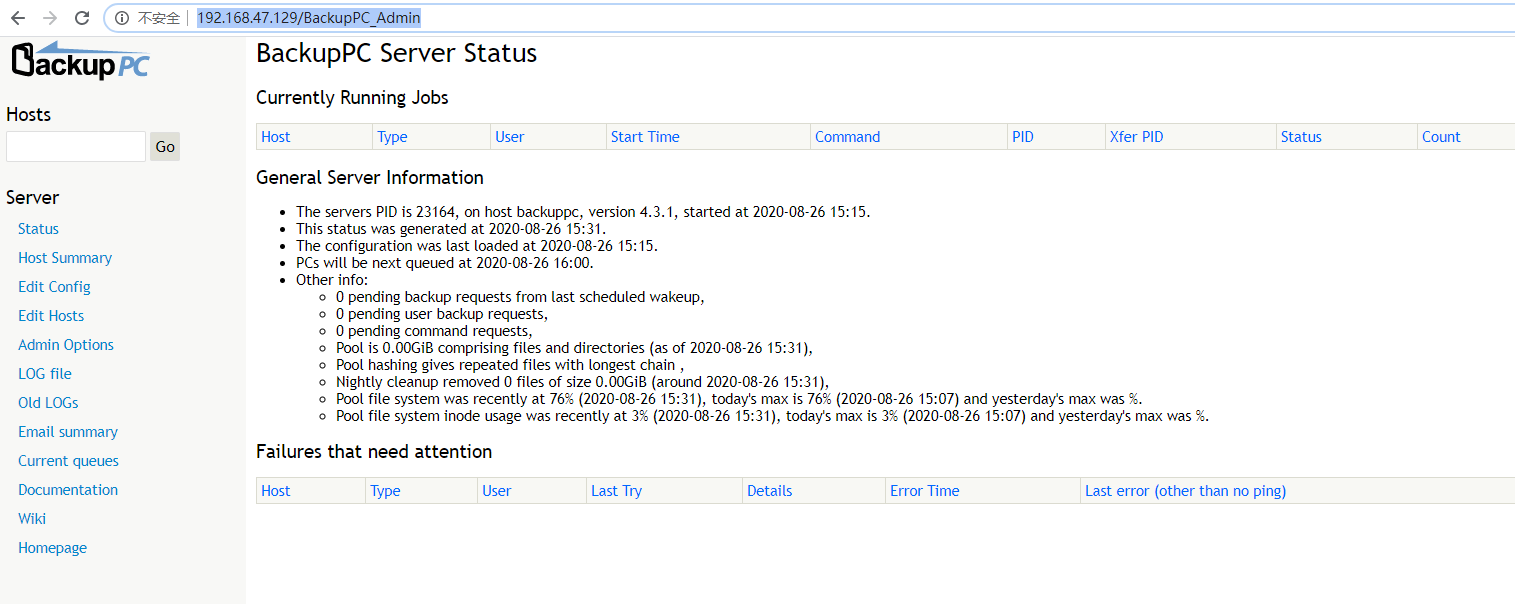
Task: Click Start Time column header
Action: point(645,137)
